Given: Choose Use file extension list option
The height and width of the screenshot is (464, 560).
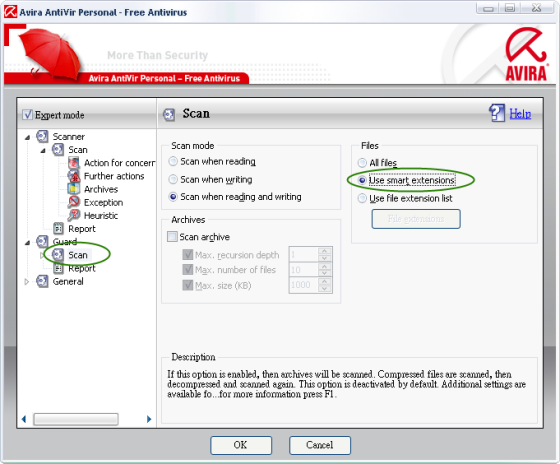Looking at the screenshot, I should pos(362,198).
